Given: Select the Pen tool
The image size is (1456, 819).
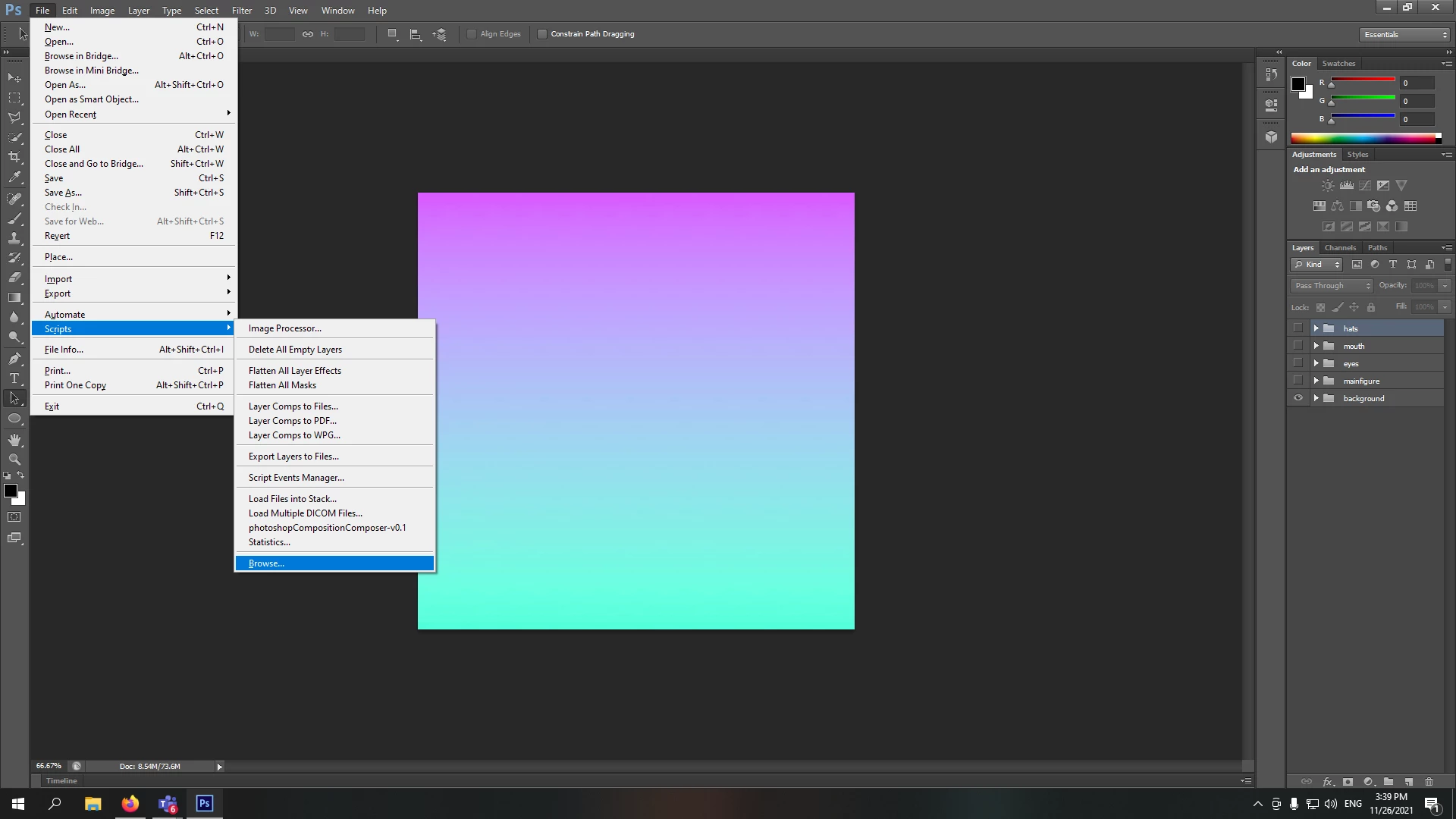Looking at the screenshot, I should pyautogui.click(x=14, y=359).
